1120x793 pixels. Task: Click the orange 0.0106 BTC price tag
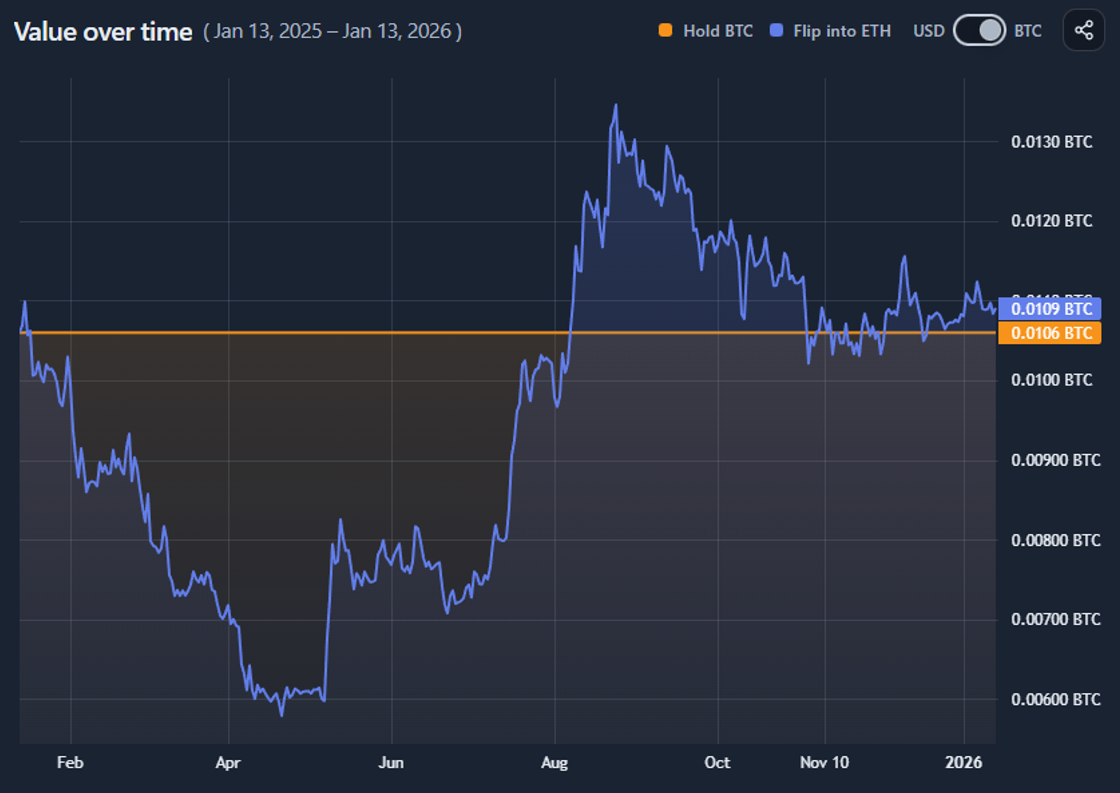tap(1049, 333)
